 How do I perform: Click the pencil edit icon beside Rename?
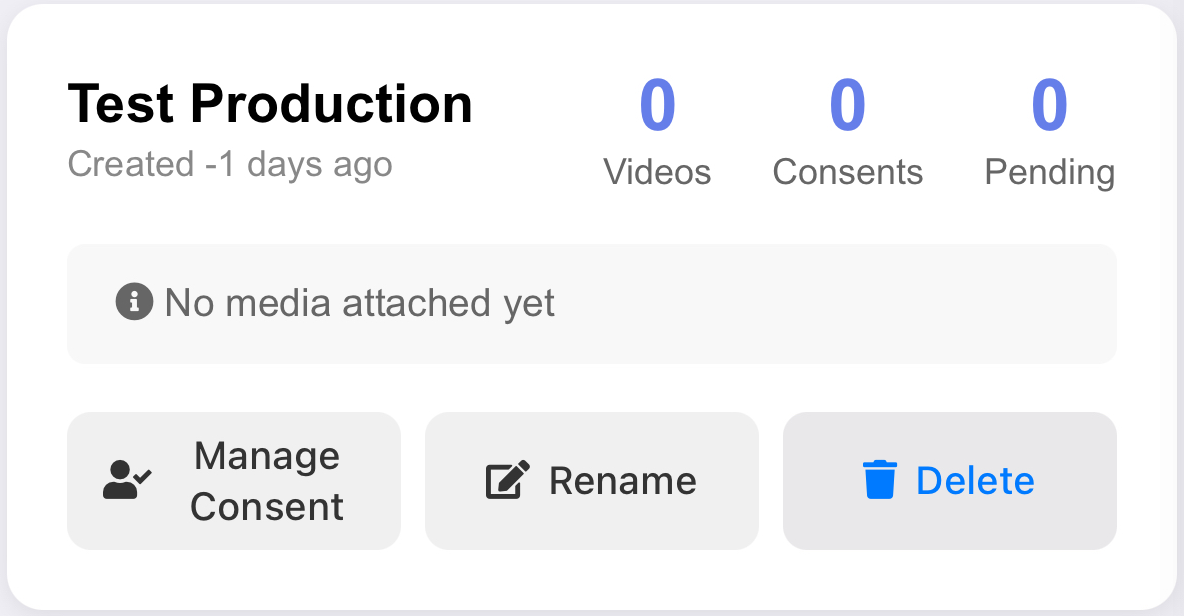click(507, 481)
